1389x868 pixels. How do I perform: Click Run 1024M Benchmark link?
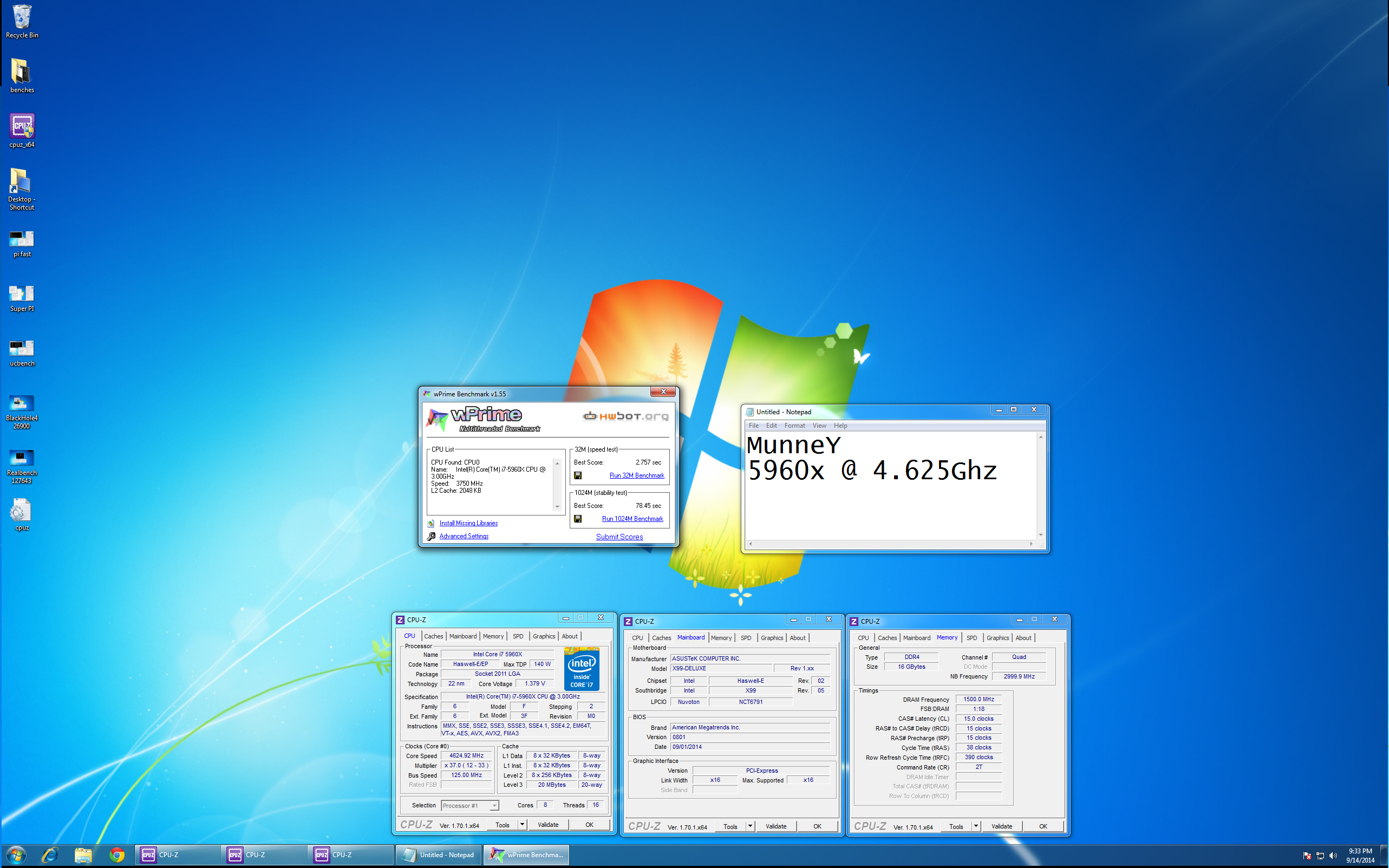click(632, 519)
